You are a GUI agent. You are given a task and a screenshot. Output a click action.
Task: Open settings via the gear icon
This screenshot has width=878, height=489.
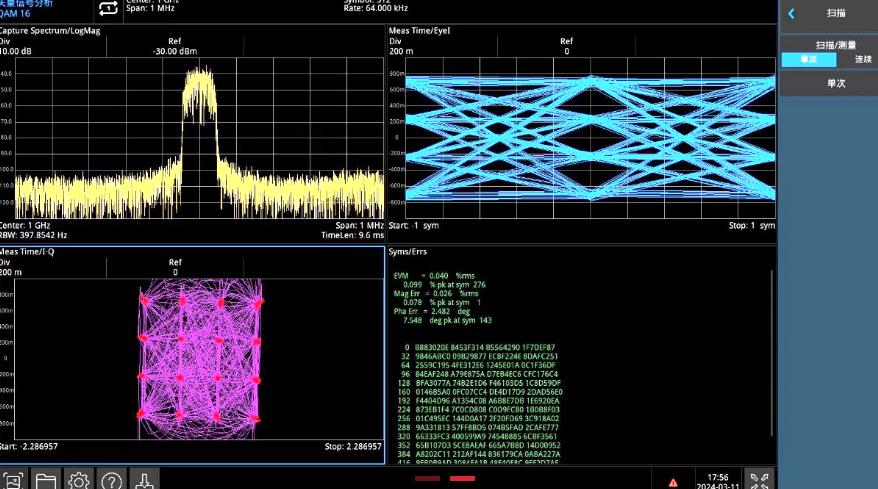[x=79, y=480]
